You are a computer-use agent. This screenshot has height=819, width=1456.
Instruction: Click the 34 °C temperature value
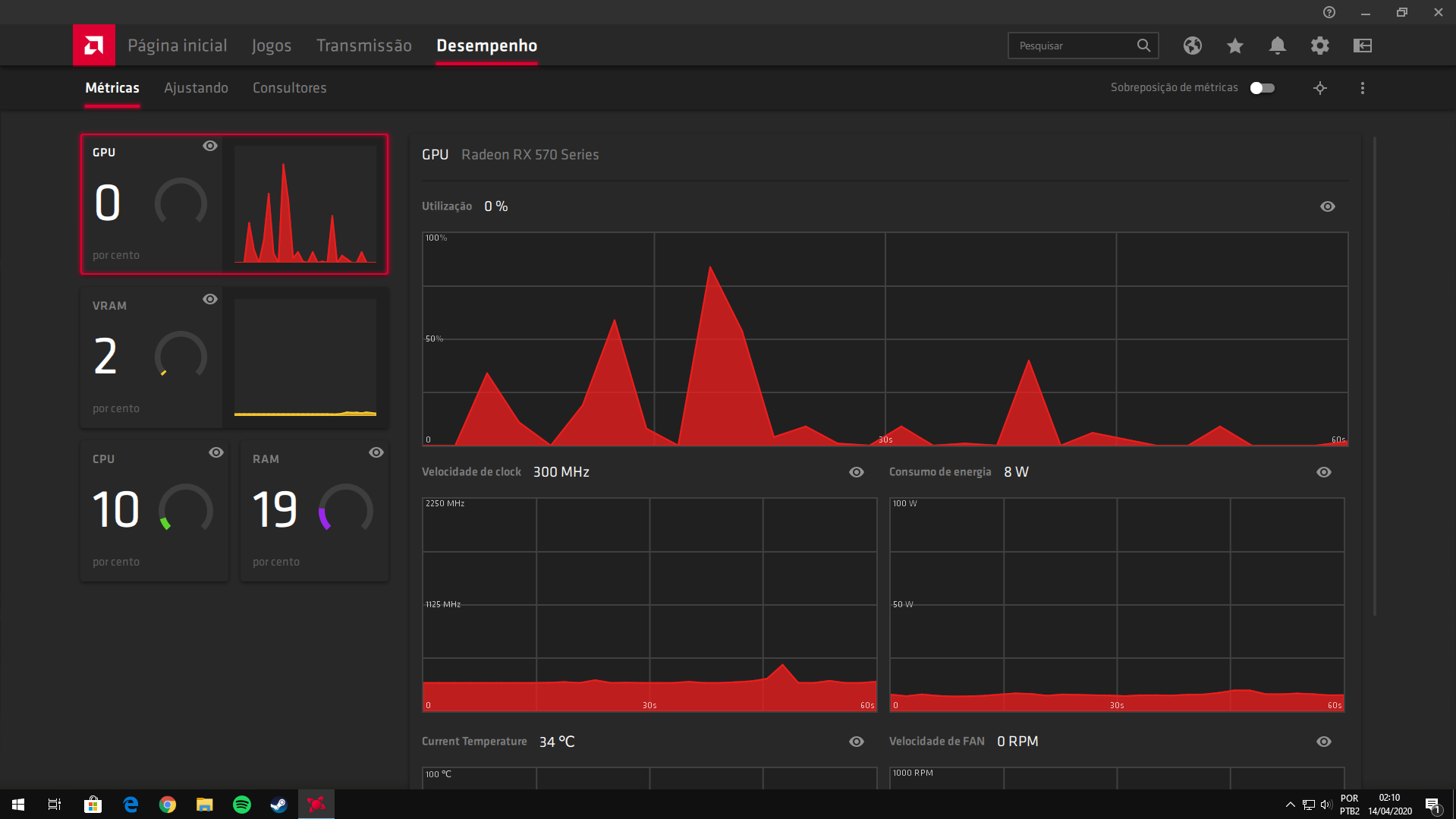pos(557,742)
